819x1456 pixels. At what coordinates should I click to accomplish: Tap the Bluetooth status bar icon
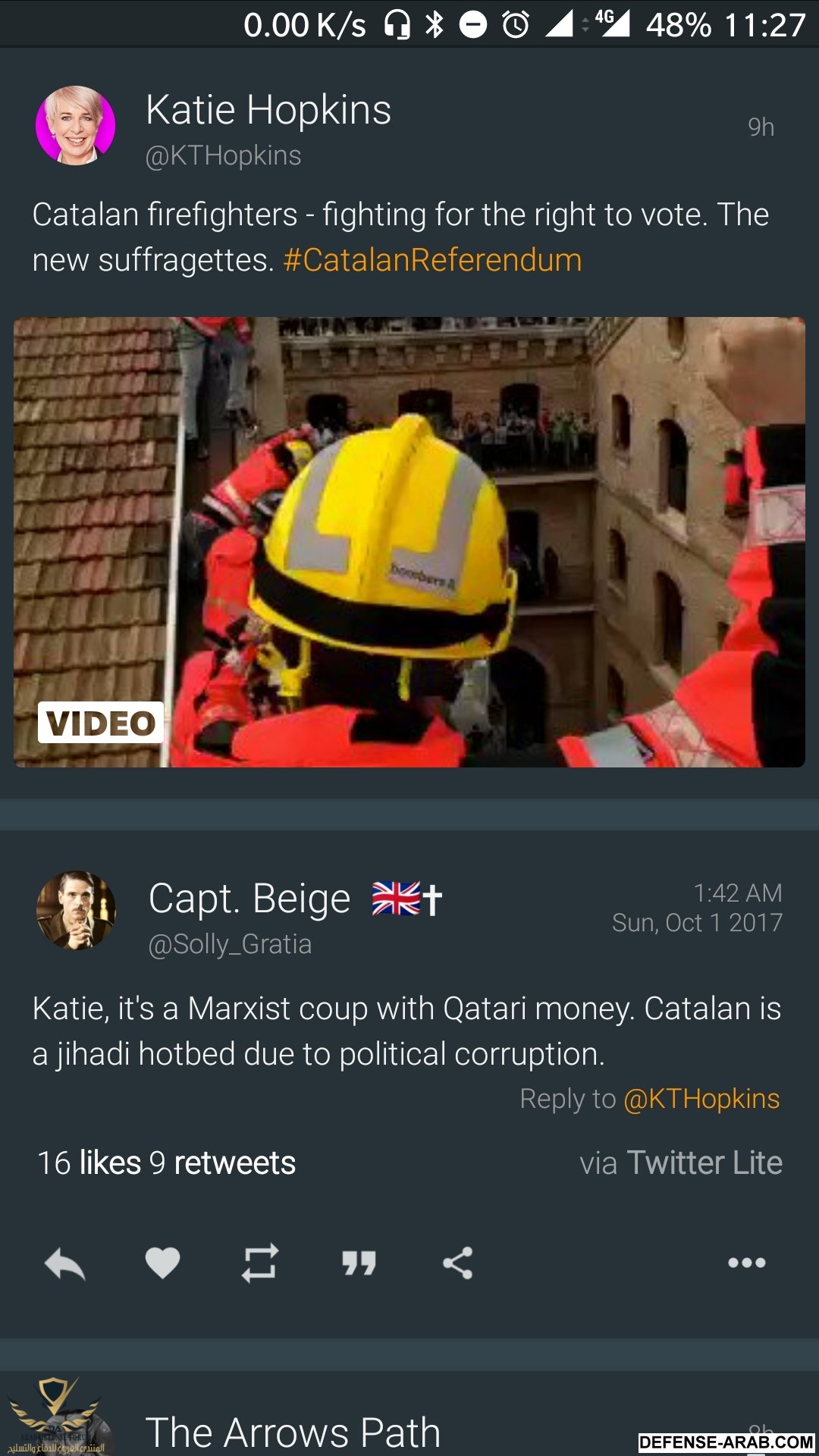(435, 25)
